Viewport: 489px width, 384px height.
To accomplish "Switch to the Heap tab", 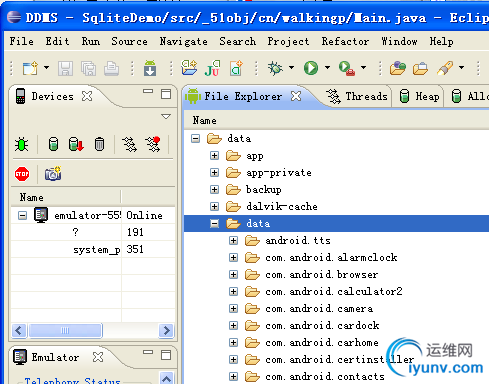I will pos(419,97).
